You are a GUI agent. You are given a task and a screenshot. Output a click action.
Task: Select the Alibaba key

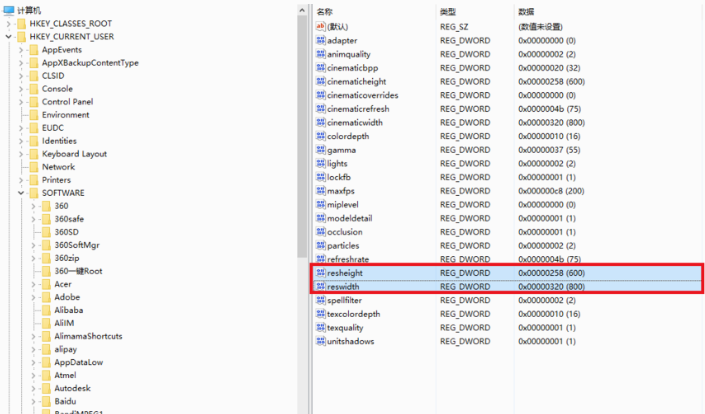[x=69, y=310]
